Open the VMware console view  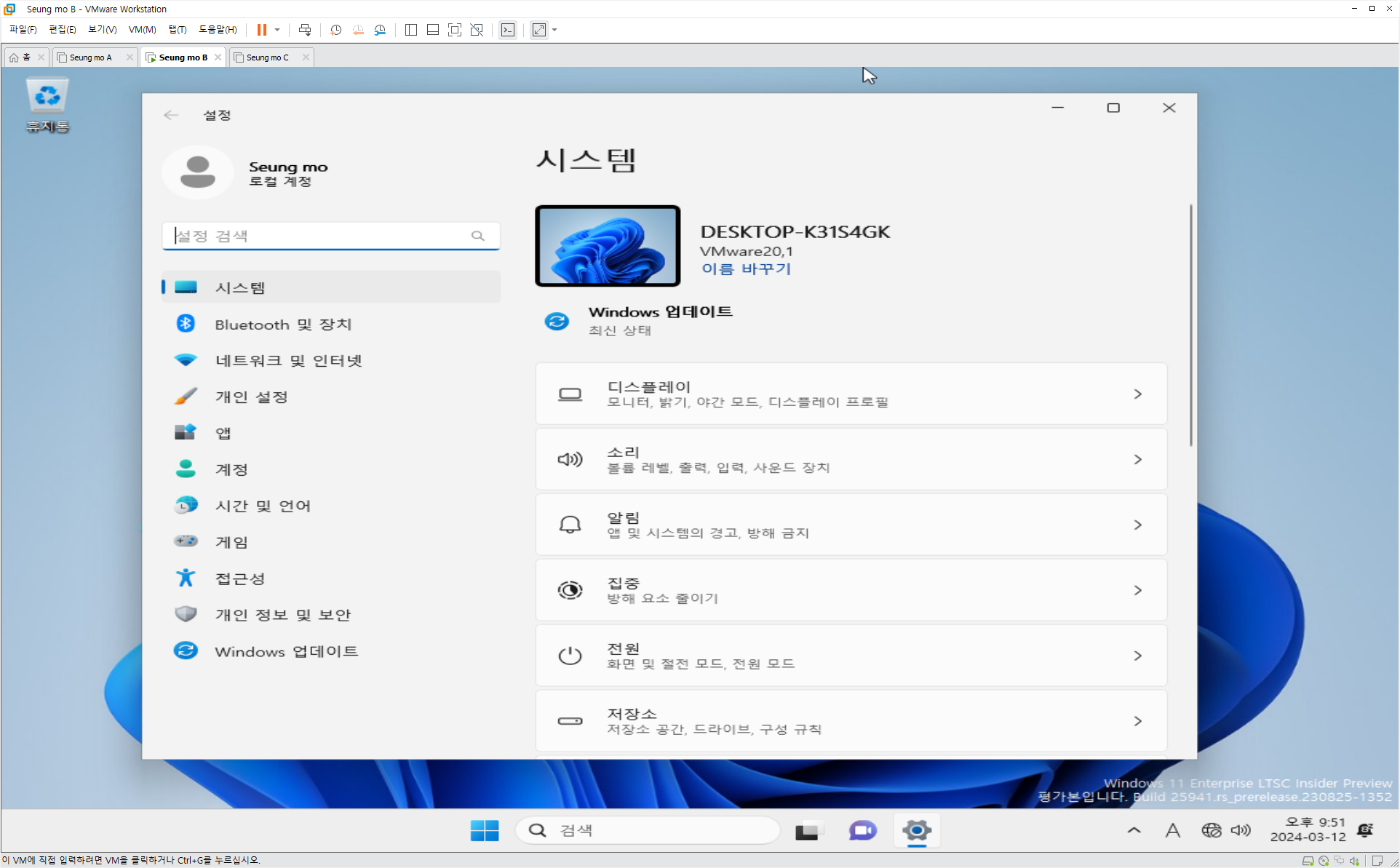pyautogui.click(x=508, y=30)
